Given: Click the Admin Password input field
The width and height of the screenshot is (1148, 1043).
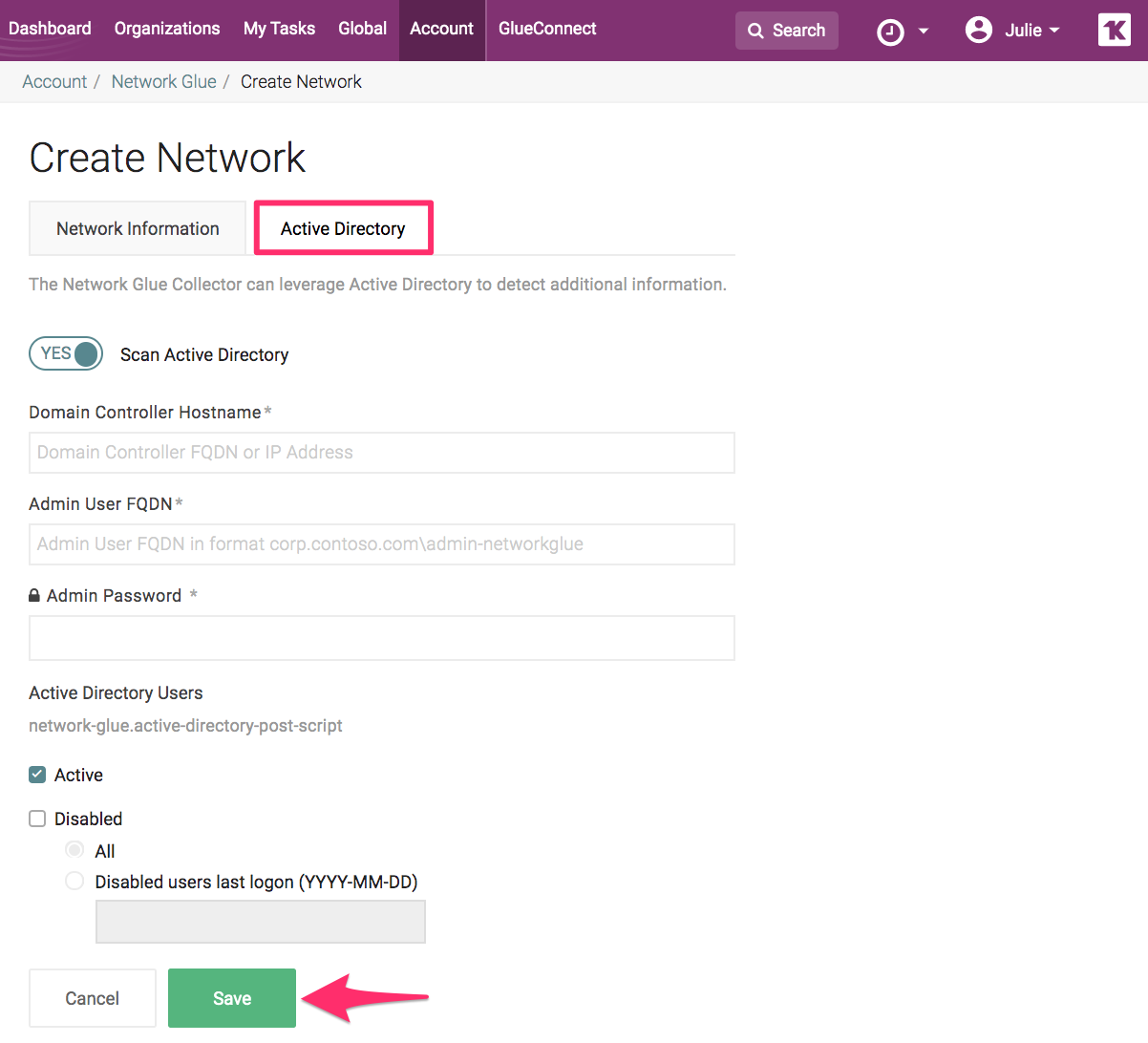Looking at the screenshot, I should point(382,638).
